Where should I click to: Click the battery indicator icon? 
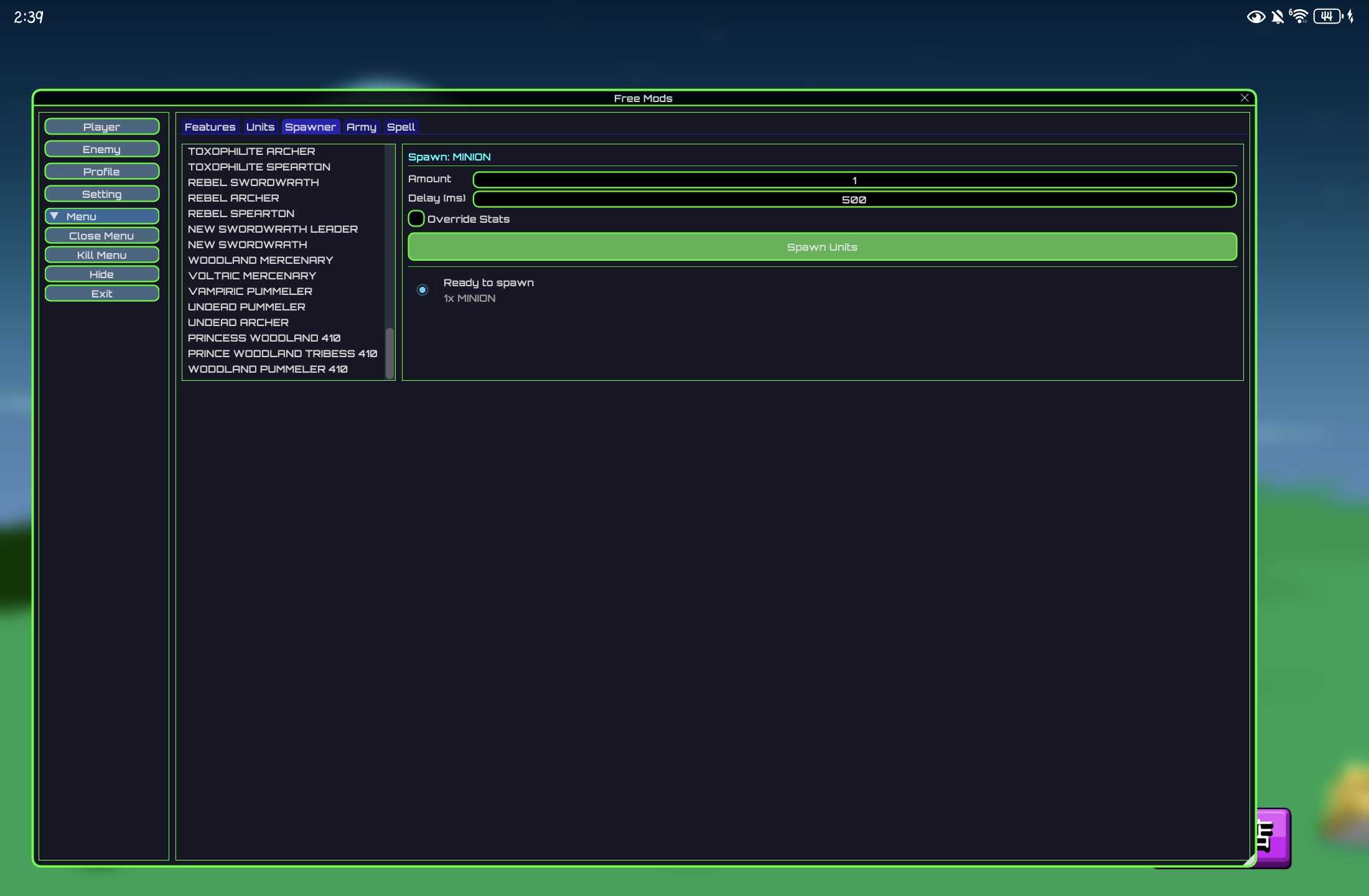coord(1327,17)
